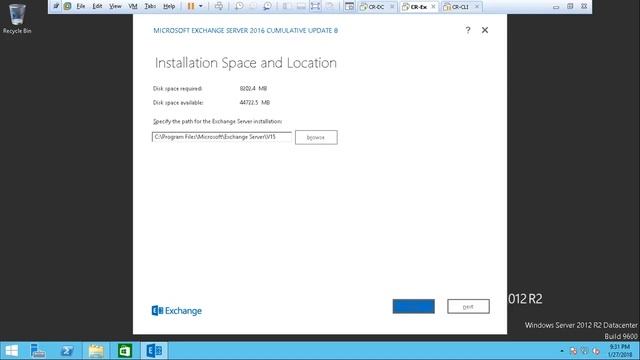Open the View menu
The height and width of the screenshot is (360, 640).
click(115, 6)
